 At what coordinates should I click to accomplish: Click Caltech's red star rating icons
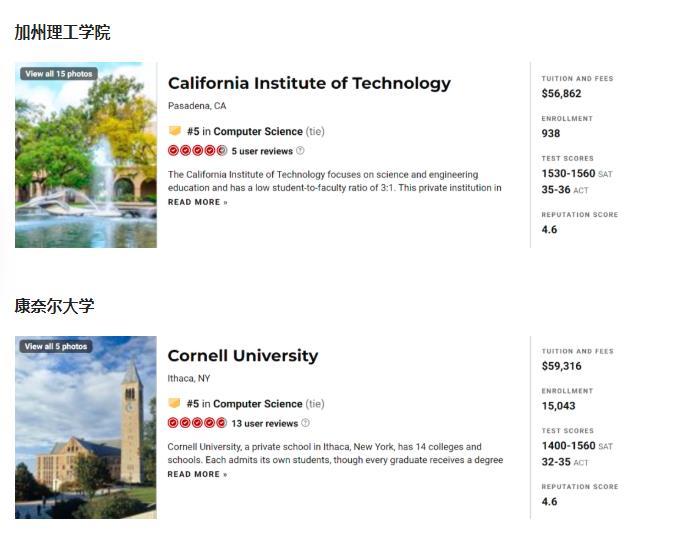(197, 151)
